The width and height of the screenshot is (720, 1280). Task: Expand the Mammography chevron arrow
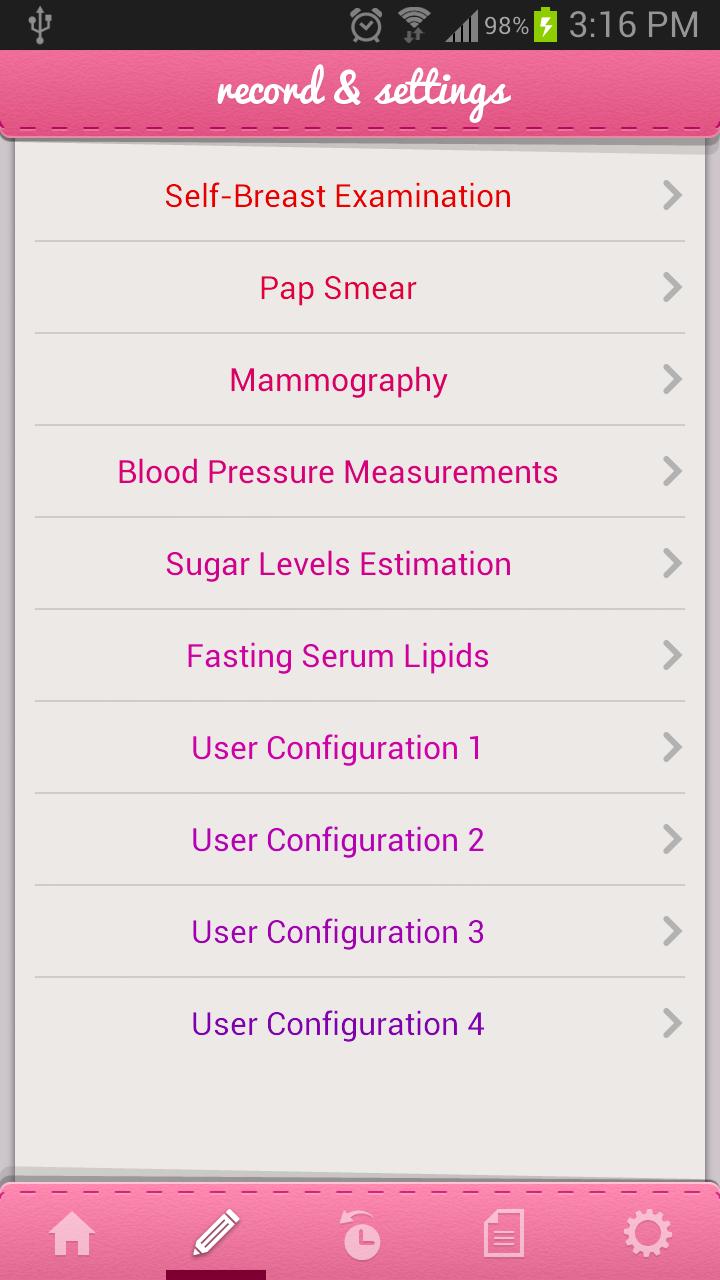(672, 380)
